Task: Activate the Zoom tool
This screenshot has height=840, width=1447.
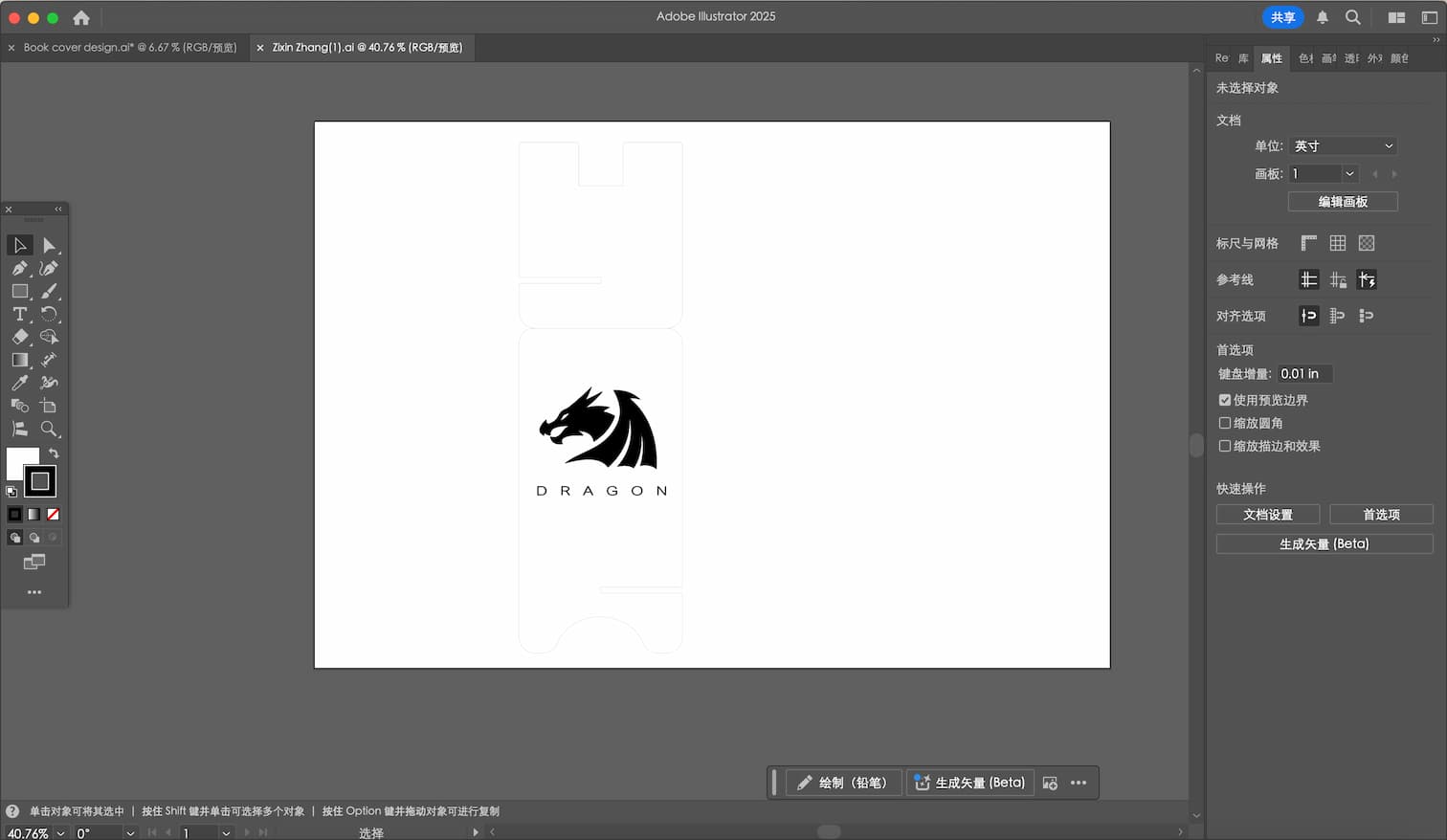Action: click(49, 429)
